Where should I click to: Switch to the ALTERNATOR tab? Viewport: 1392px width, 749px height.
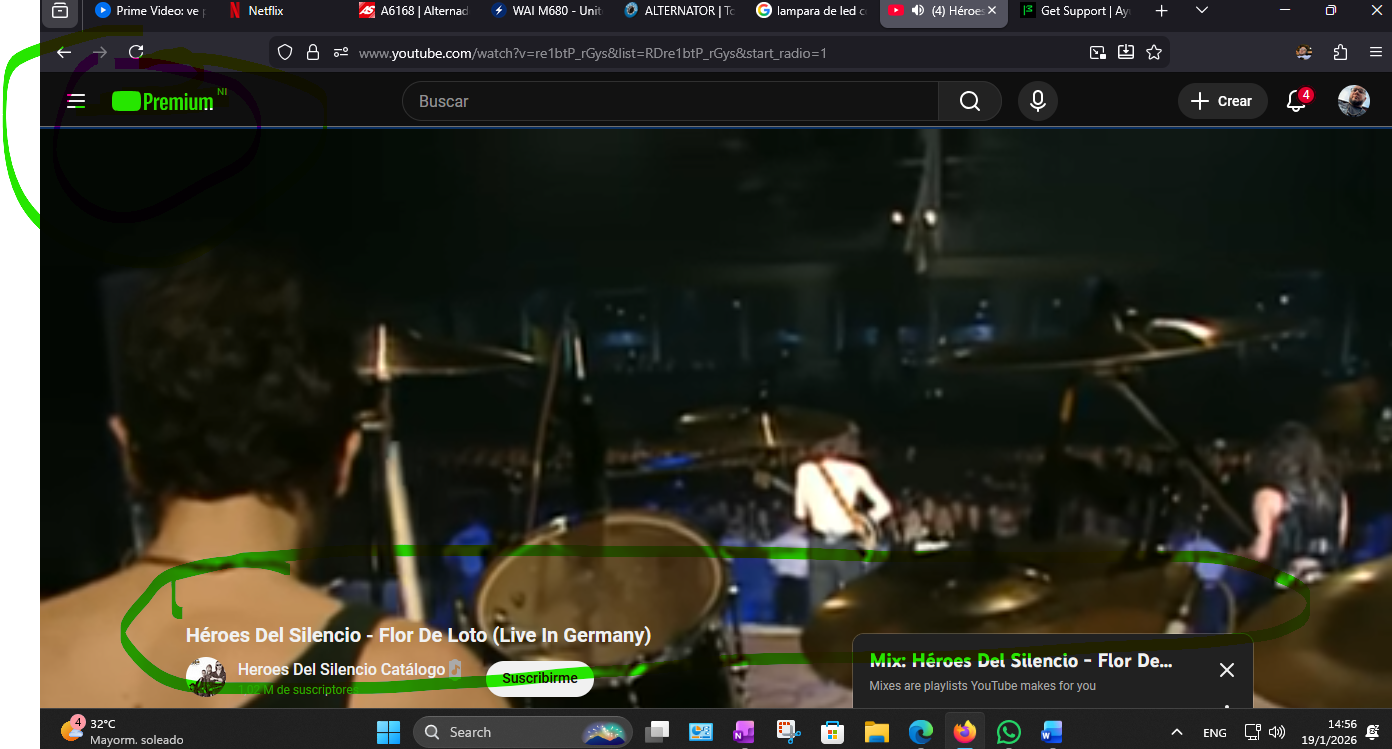pos(679,11)
